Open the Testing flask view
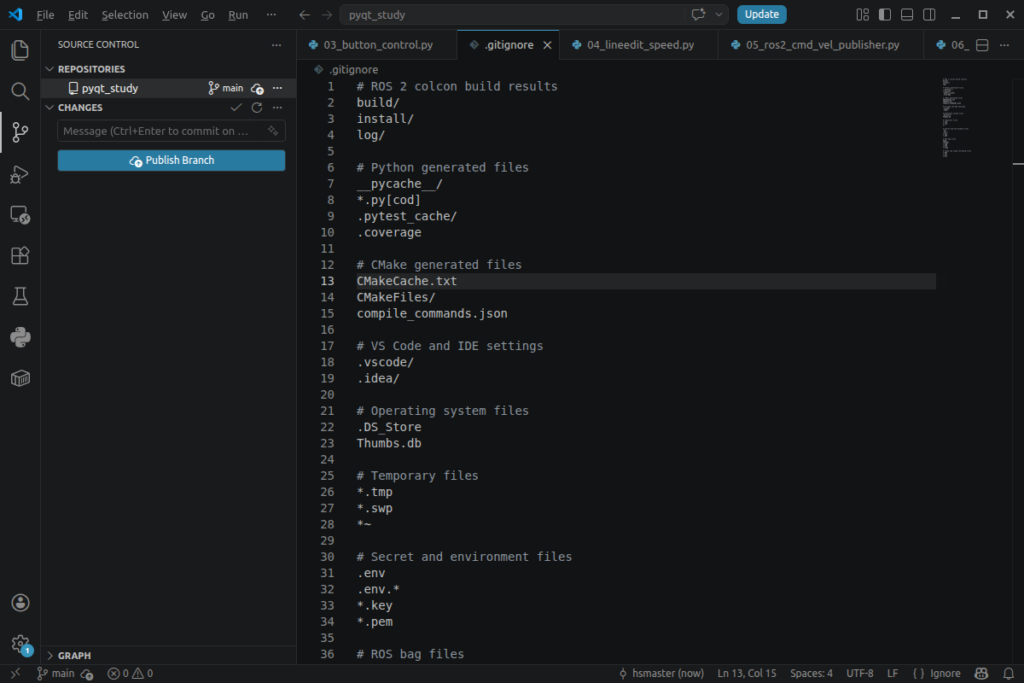Screen dimensions: 1024x683 pos(20,296)
